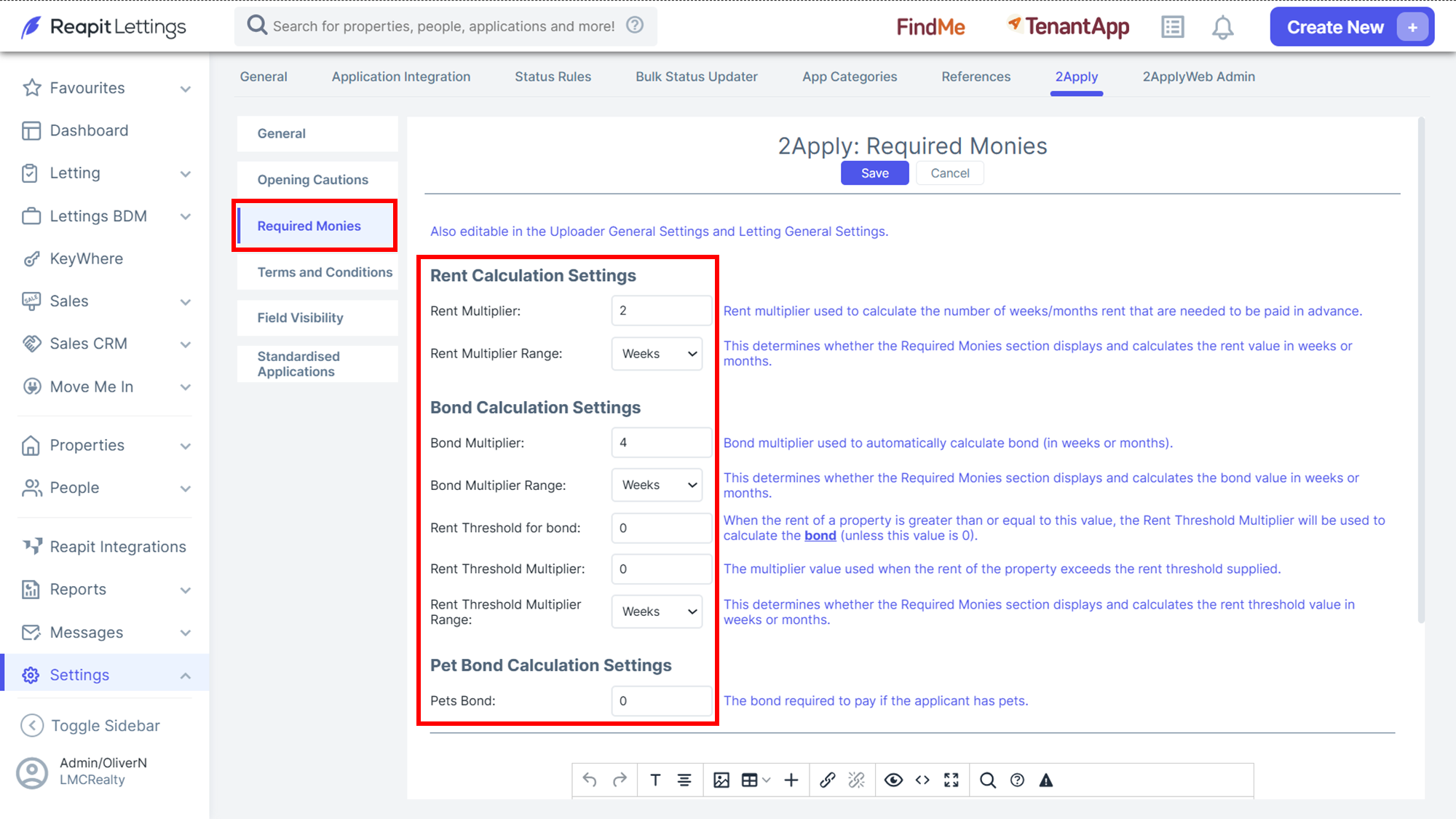Open the Bond Multiplier Range dropdown
This screenshot has width=1456, height=819.
[657, 485]
